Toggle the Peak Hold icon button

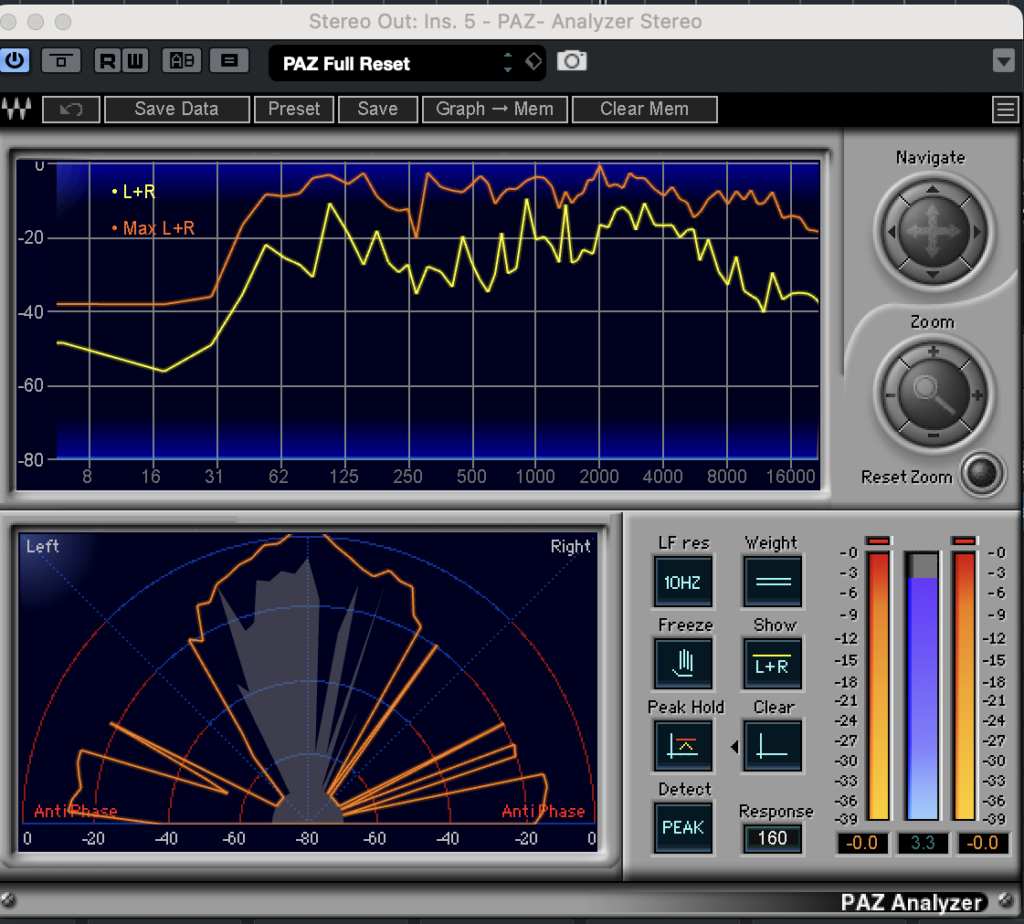point(684,745)
